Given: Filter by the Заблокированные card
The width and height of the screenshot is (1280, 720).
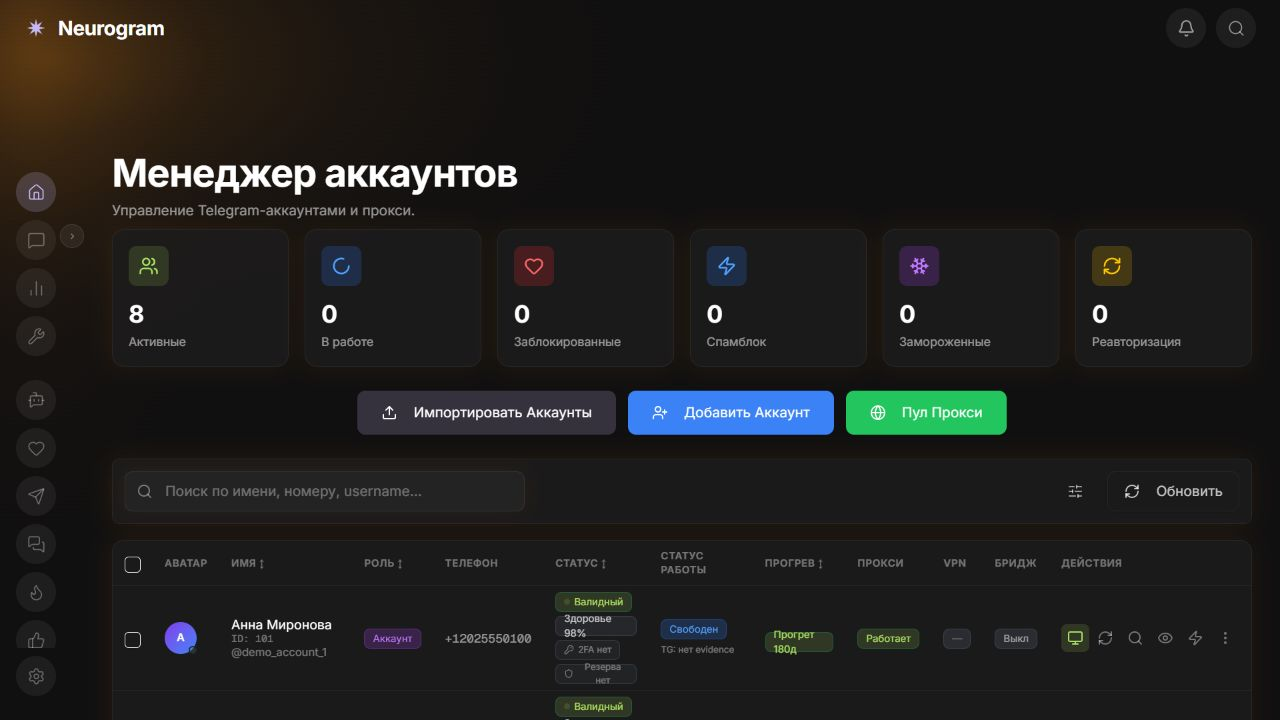Looking at the screenshot, I should (585, 298).
